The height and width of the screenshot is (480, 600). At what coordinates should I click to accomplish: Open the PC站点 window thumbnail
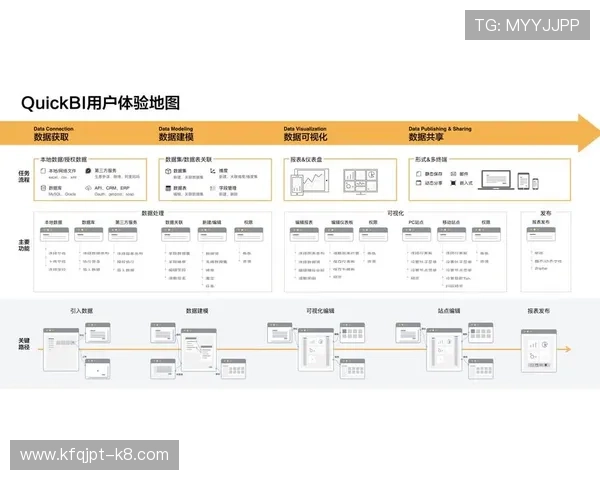click(x=416, y=234)
